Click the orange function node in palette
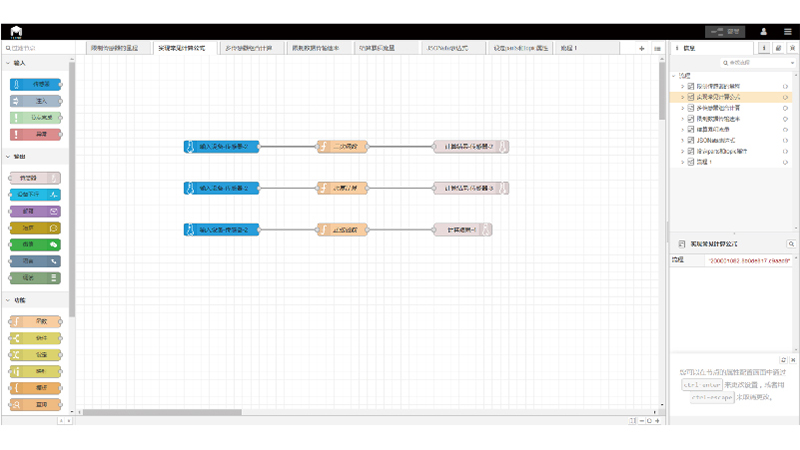The height and width of the screenshot is (450, 800). [x=35, y=322]
